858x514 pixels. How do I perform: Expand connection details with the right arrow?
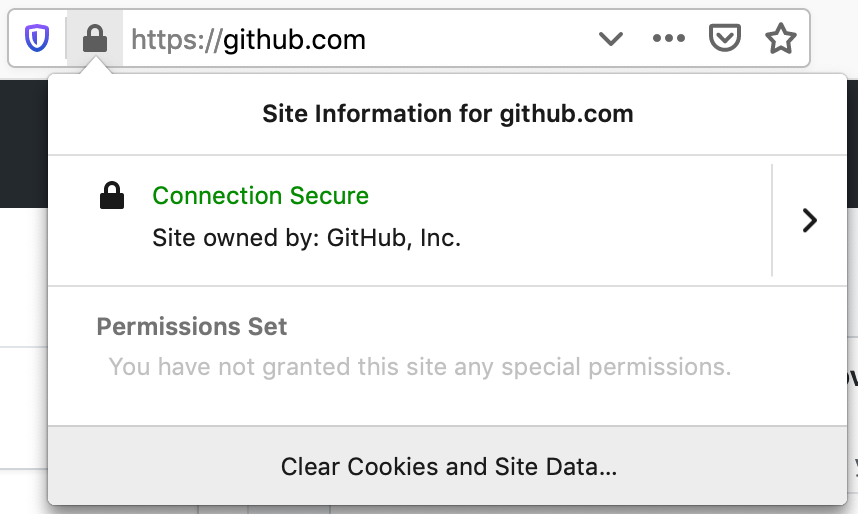tap(810, 221)
